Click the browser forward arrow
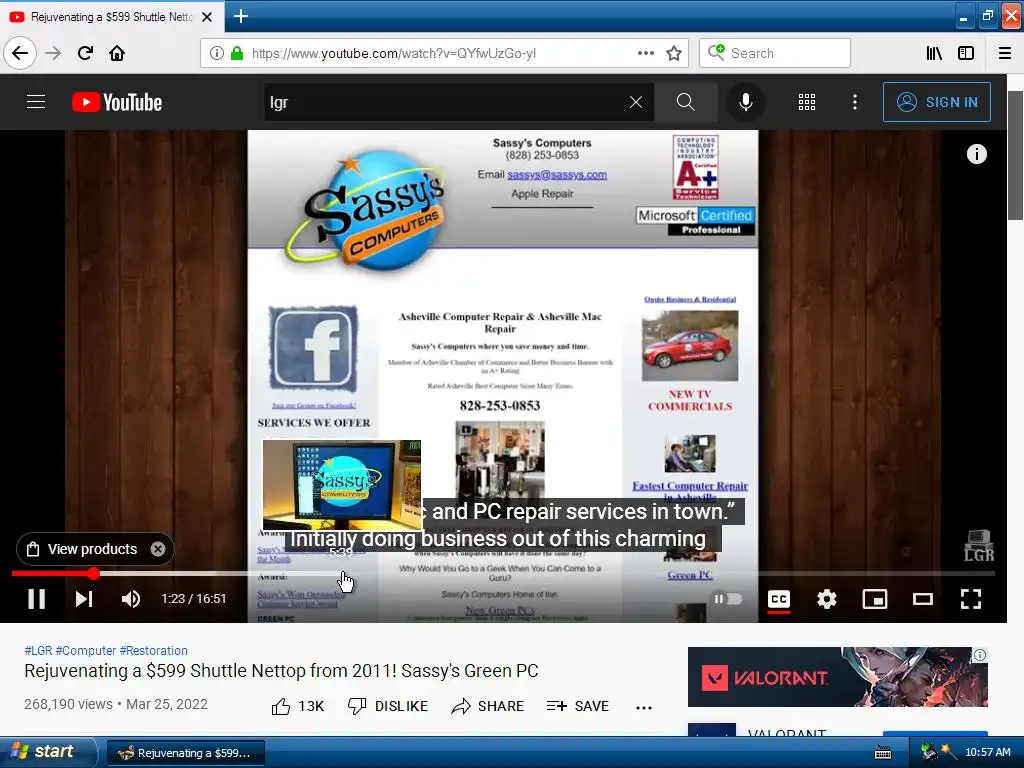Screen dimensions: 1024x768 point(53,54)
